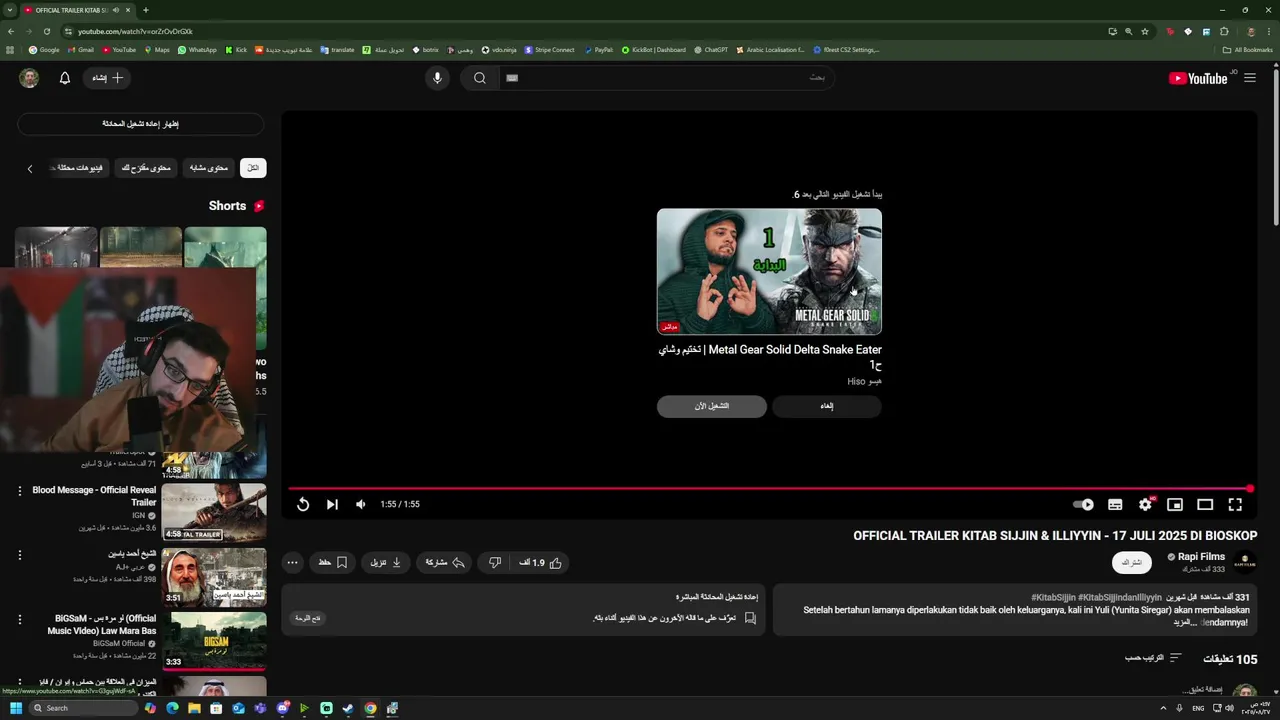
Task: Open options for the Ahmed Yassin video
Action: pos(19,555)
